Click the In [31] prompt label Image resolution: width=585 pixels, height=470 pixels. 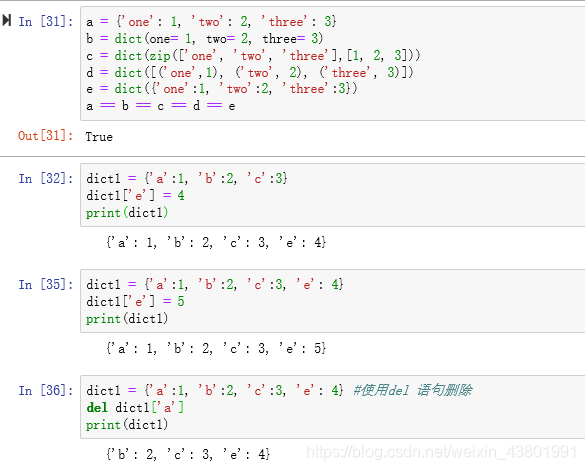click(x=46, y=21)
